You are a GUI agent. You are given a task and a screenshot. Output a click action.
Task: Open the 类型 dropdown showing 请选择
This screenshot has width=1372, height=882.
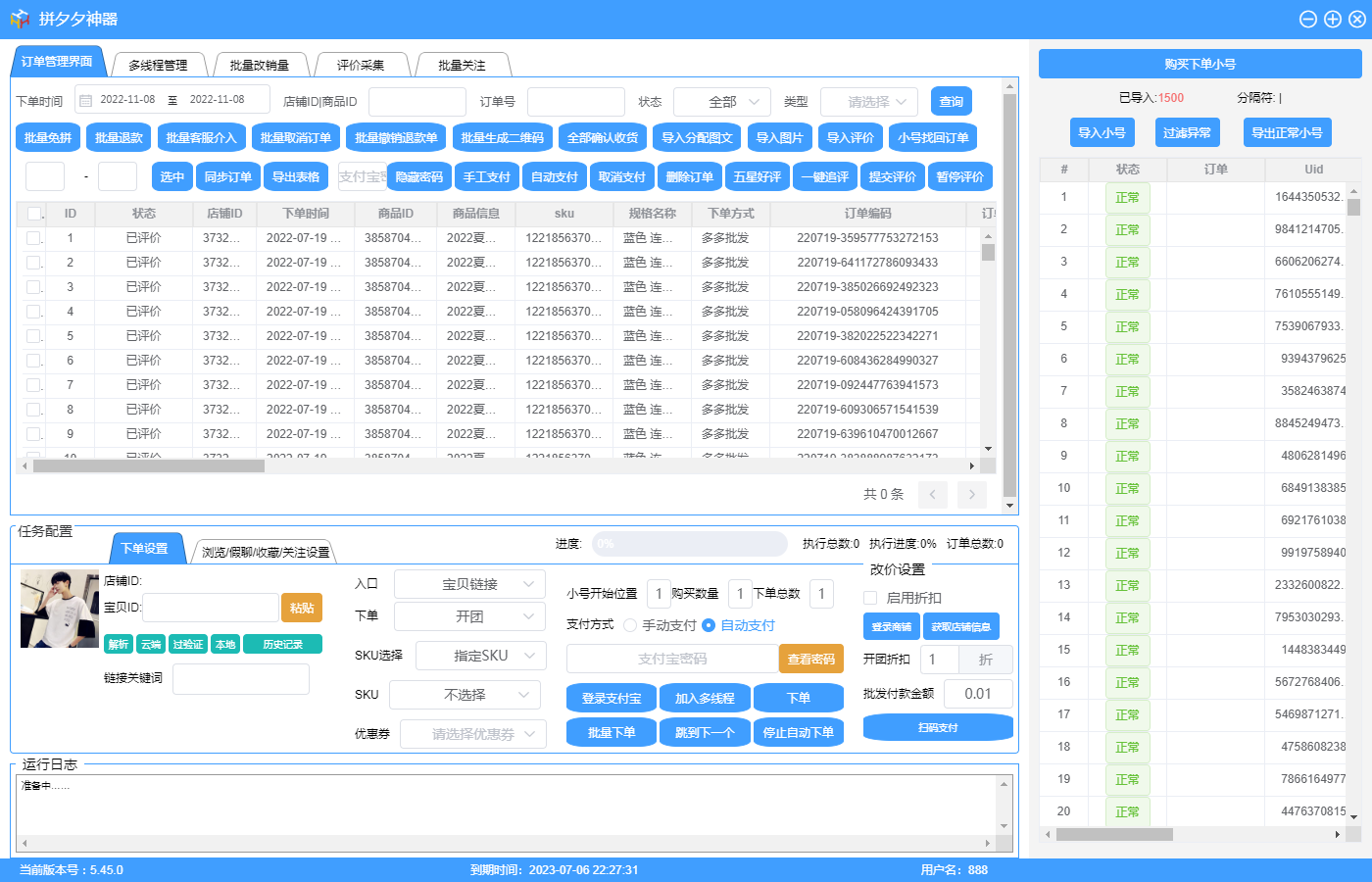869,102
